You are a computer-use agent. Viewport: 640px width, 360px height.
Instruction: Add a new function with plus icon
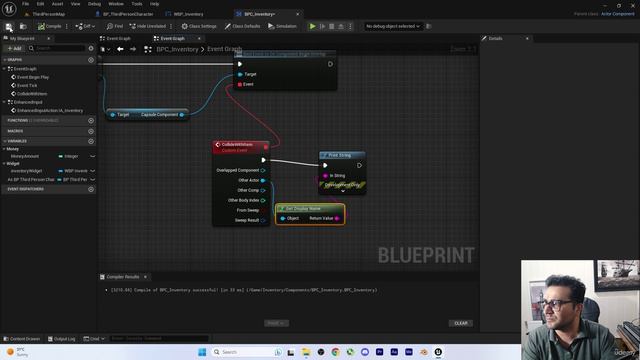click(x=91, y=121)
